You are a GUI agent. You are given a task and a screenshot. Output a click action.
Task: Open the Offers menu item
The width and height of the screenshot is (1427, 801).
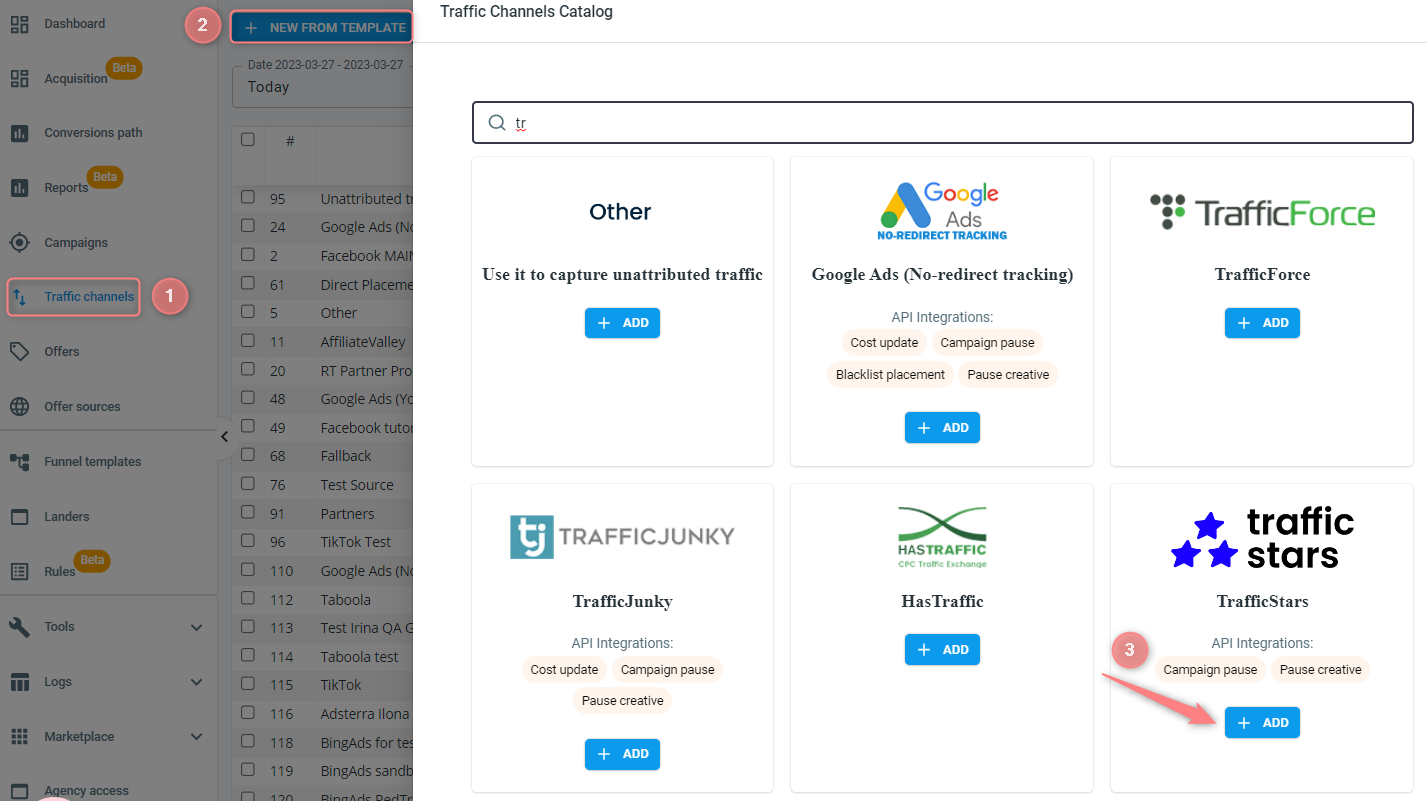pyautogui.click(x=62, y=351)
